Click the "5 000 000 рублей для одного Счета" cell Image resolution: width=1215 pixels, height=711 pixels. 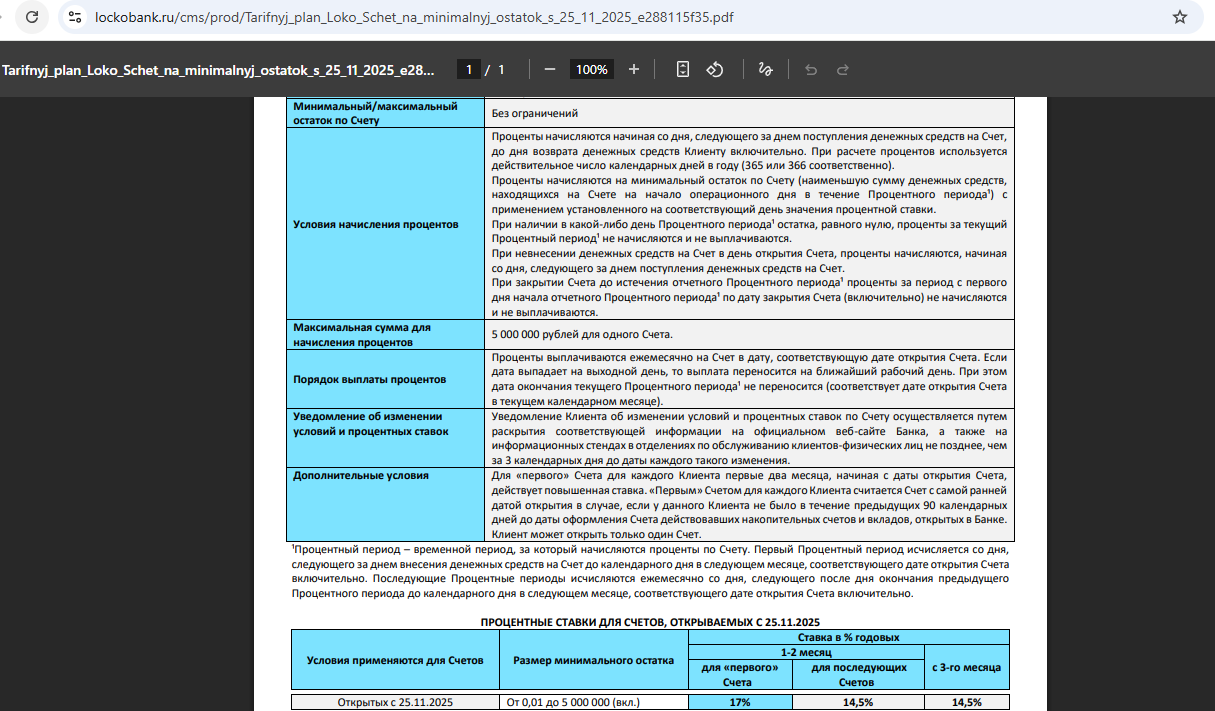582,334
